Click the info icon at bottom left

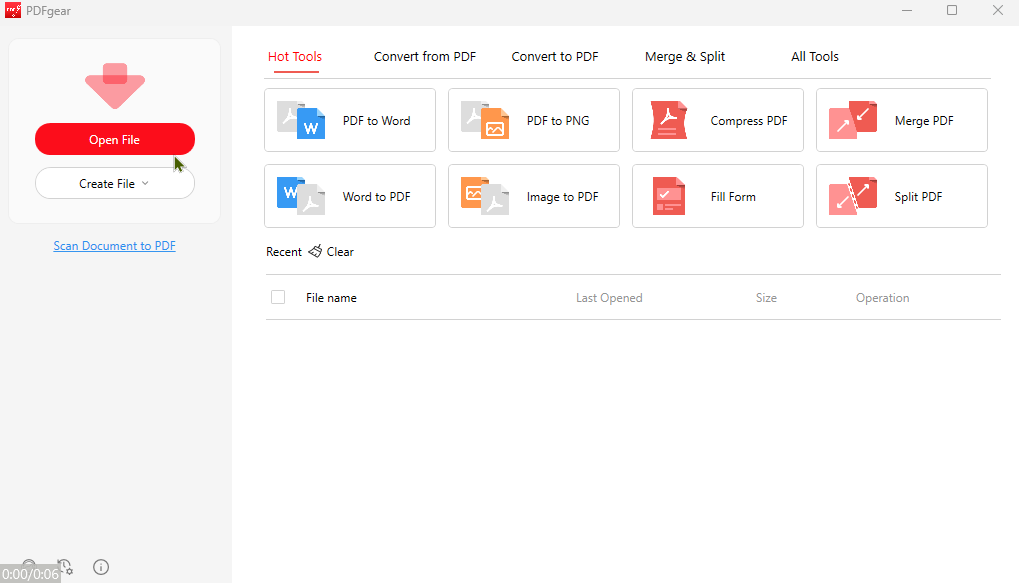coord(100,567)
